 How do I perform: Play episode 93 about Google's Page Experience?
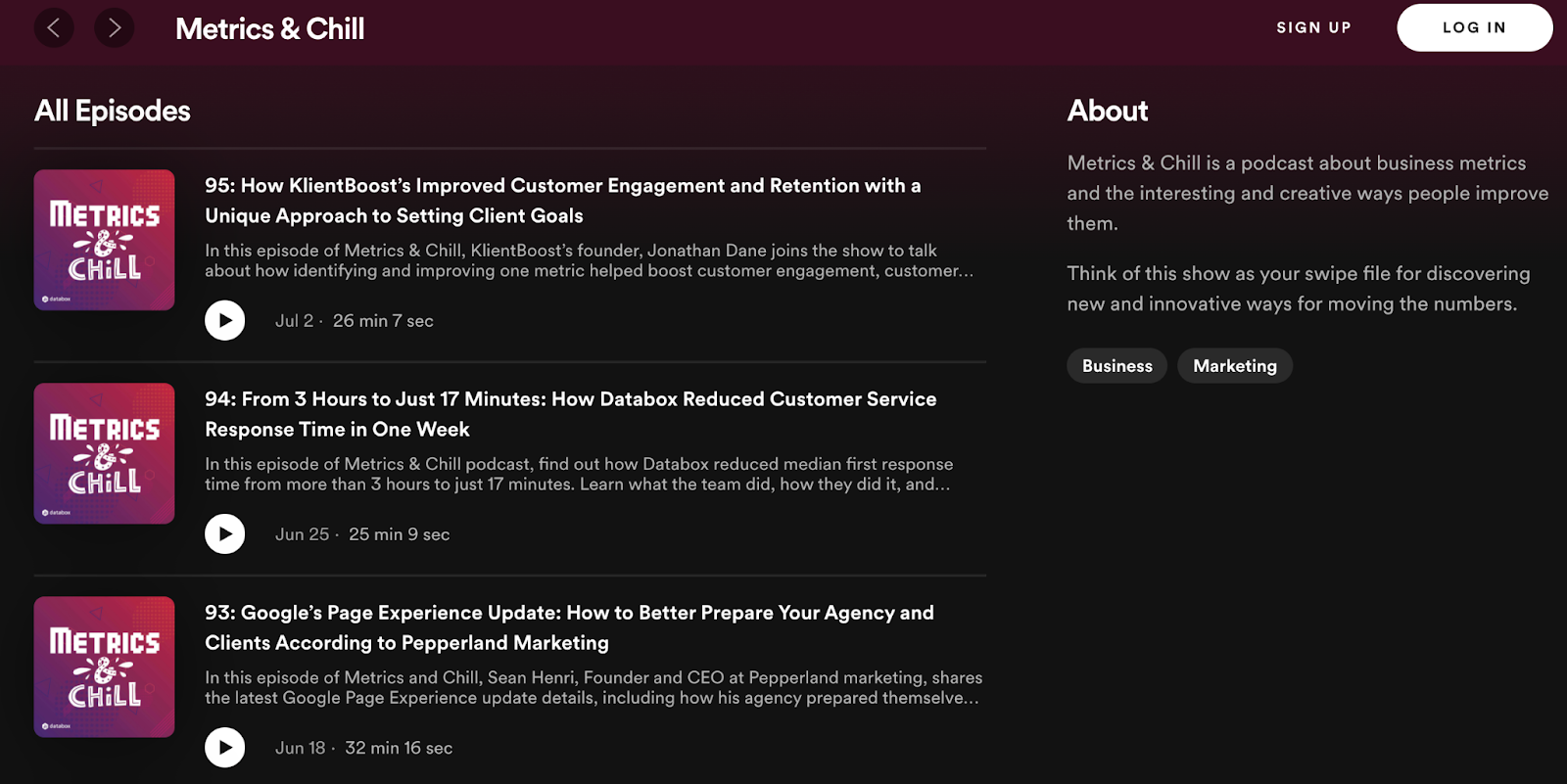pos(224,747)
